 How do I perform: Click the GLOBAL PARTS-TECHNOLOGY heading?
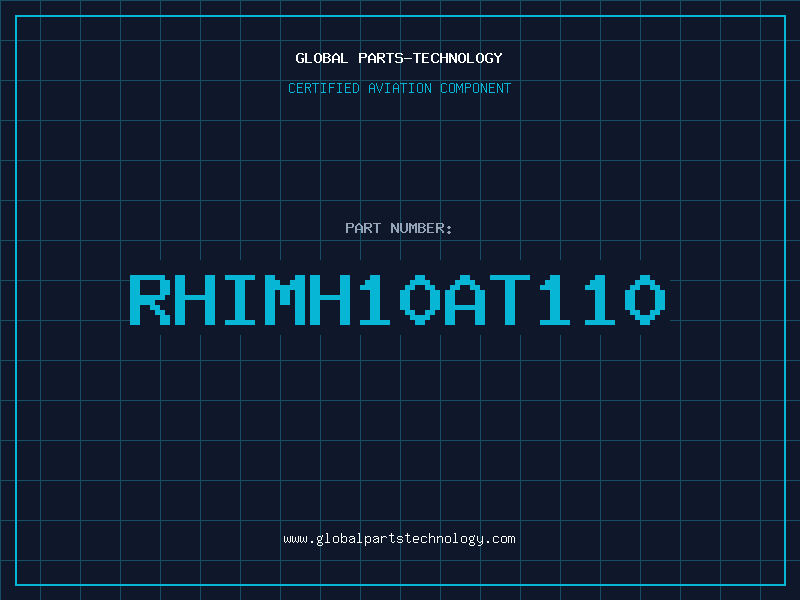[x=399, y=58]
